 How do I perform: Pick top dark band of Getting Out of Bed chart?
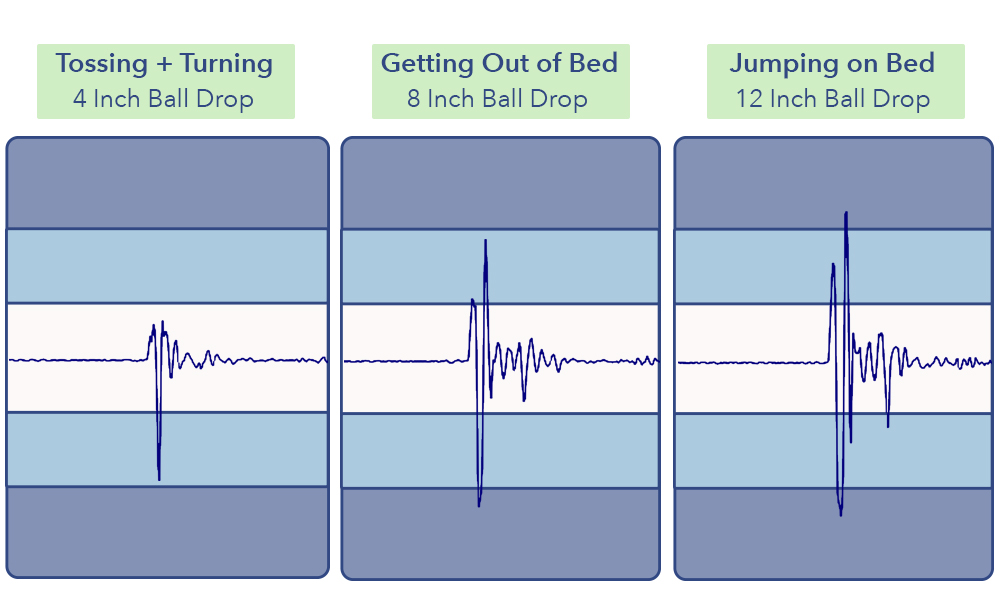500,184
